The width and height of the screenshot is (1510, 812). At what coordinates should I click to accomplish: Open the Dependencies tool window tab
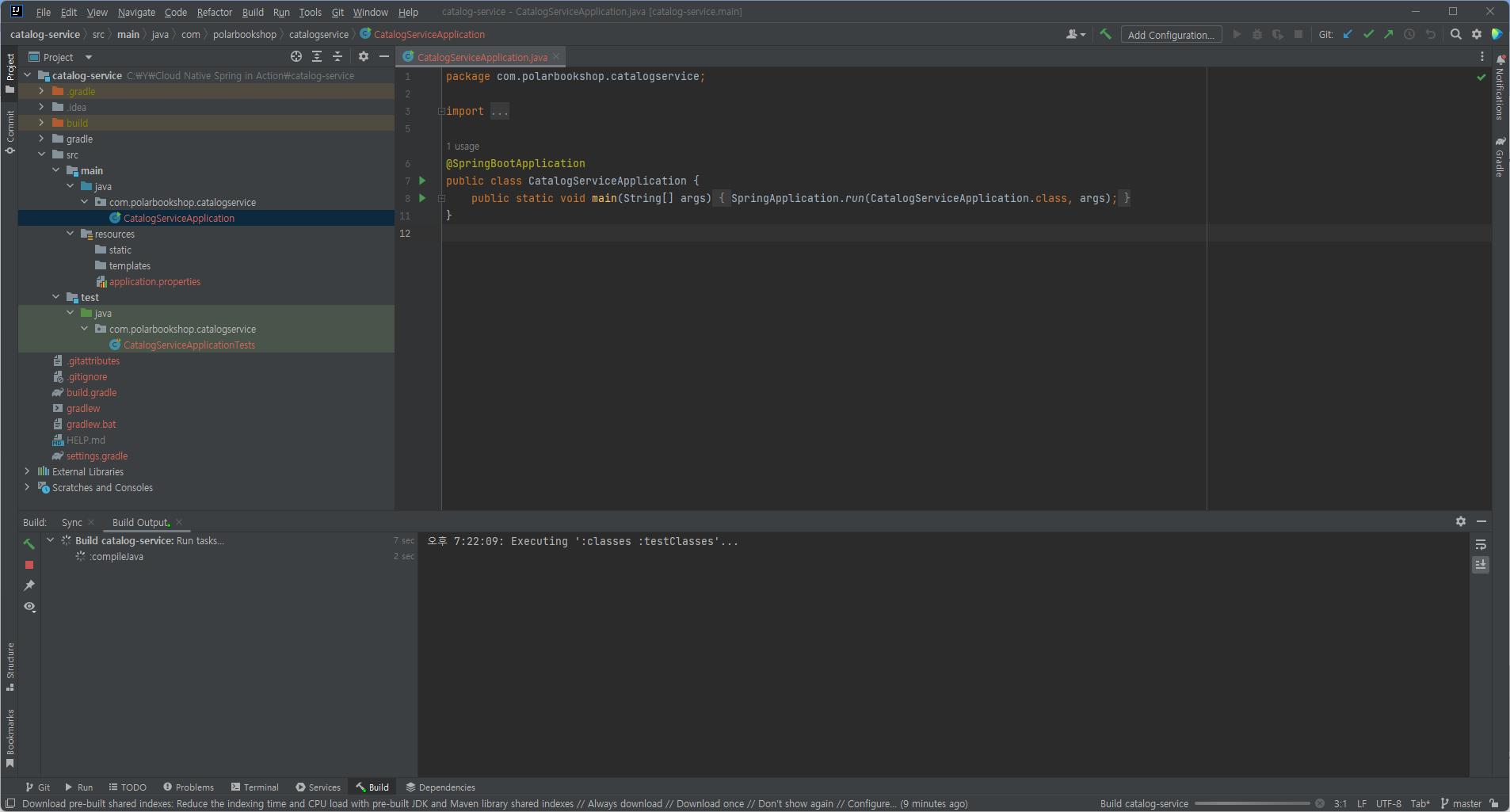click(440, 787)
